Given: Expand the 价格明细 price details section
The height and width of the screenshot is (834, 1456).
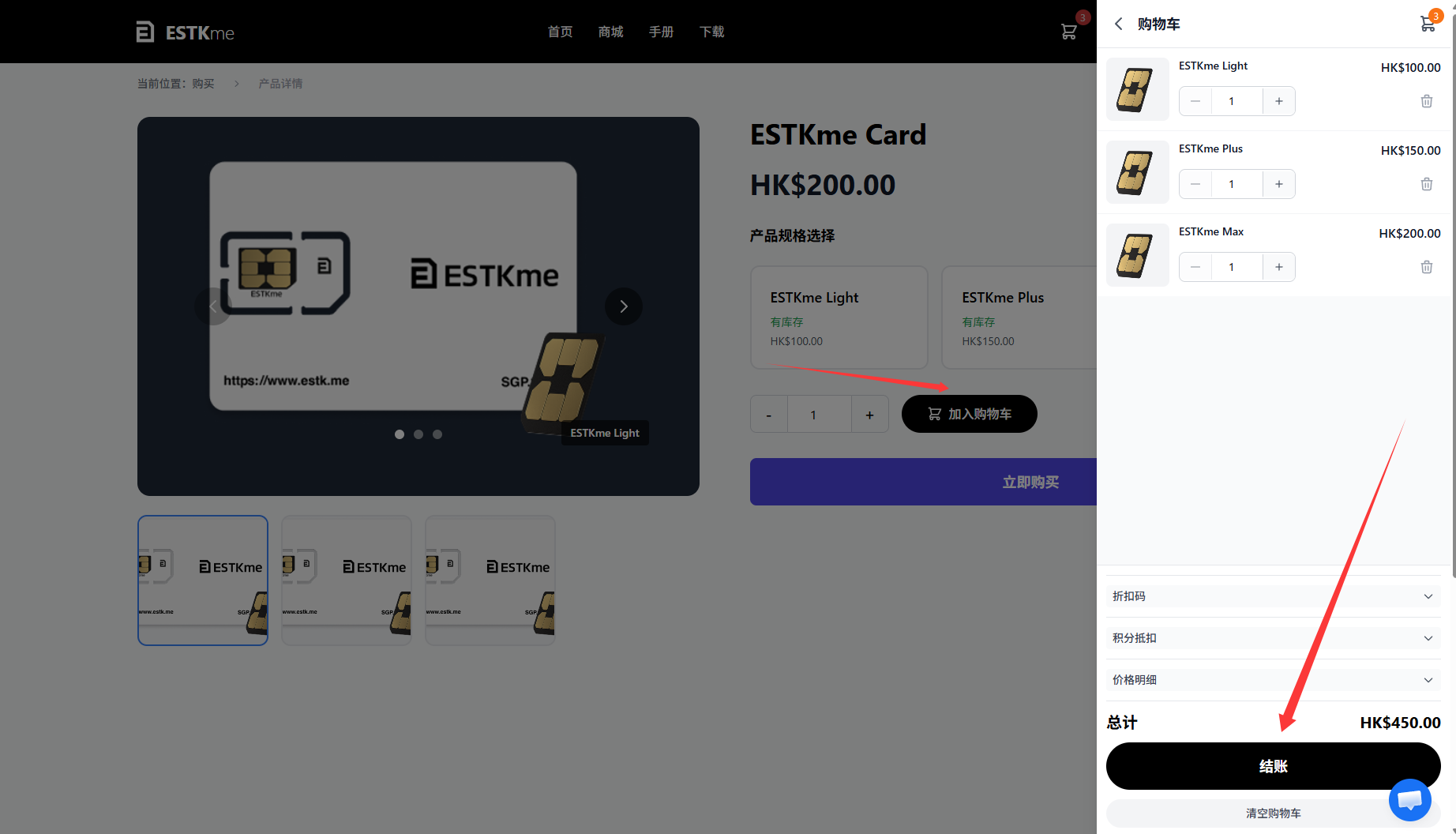Looking at the screenshot, I should tap(1273, 680).
